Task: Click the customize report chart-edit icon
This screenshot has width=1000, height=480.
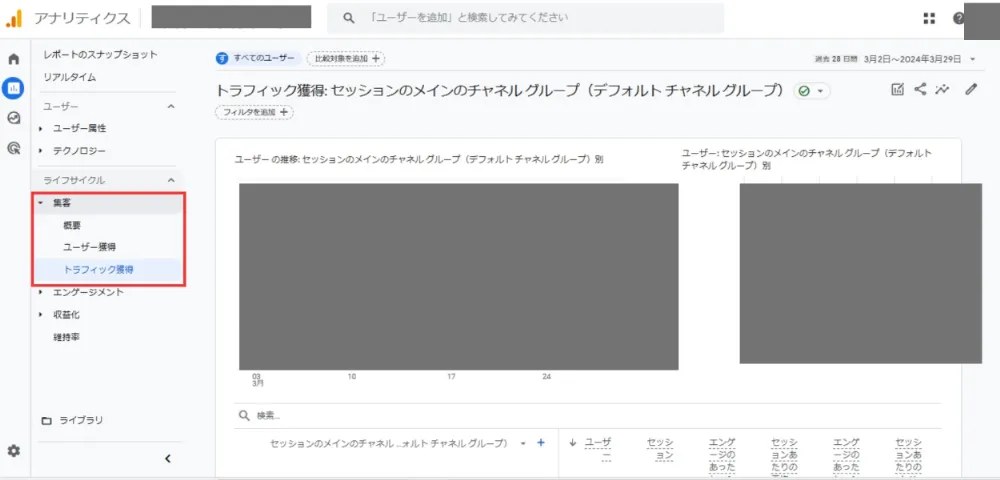Action: tap(897, 90)
